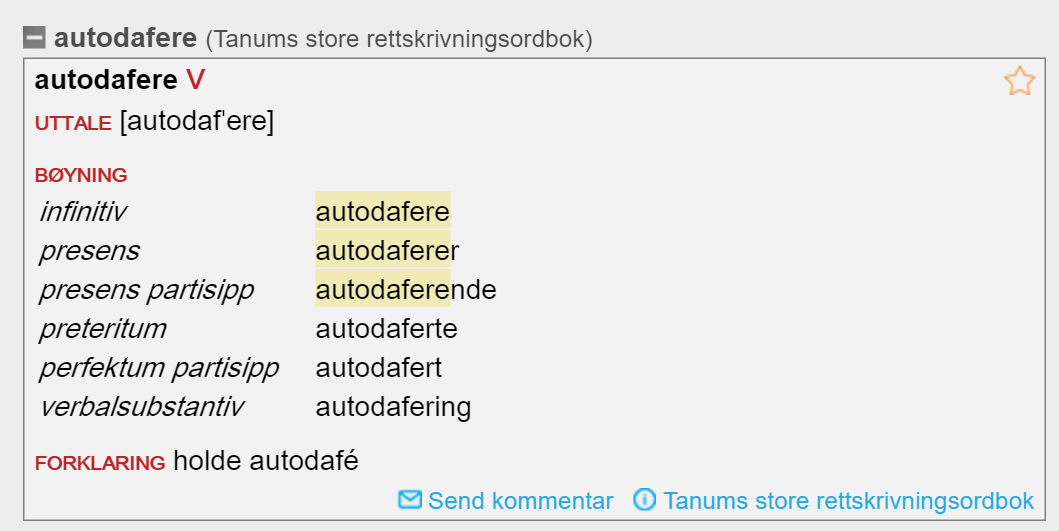Click the BØYNING section label

(x=81, y=175)
